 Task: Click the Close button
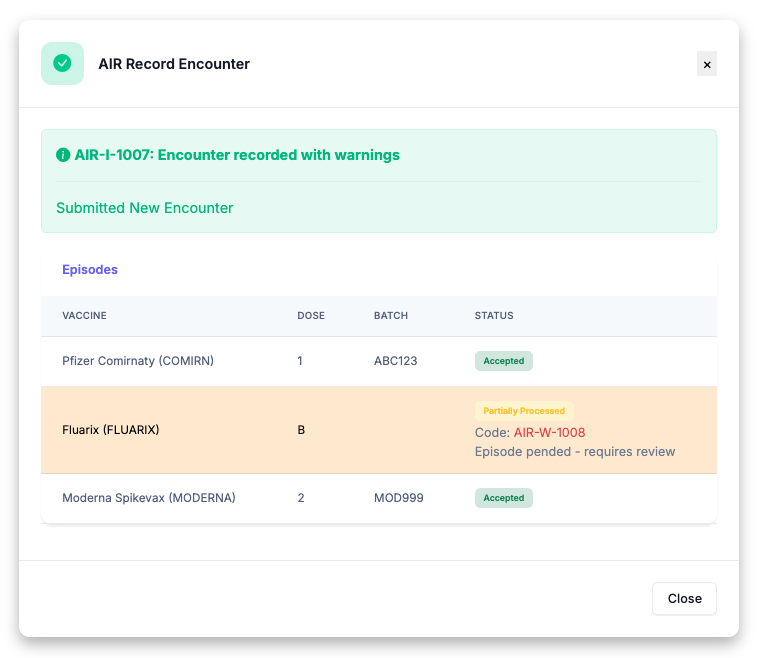click(684, 598)
